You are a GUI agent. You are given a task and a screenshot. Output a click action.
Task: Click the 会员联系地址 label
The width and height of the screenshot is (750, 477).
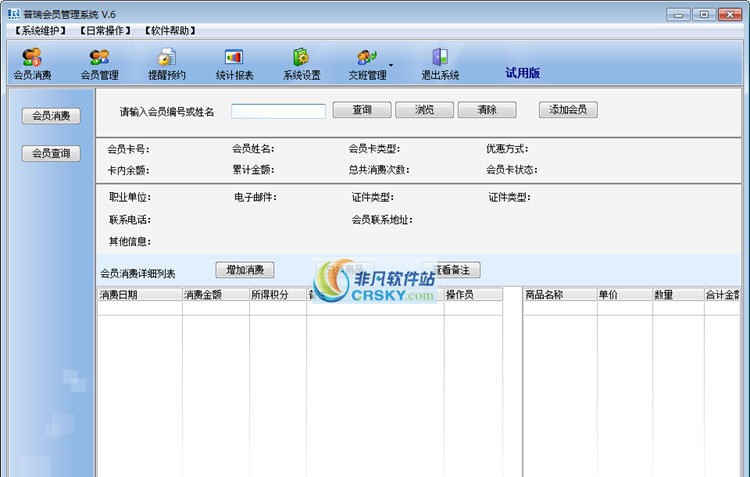click(x=382, y=220)
